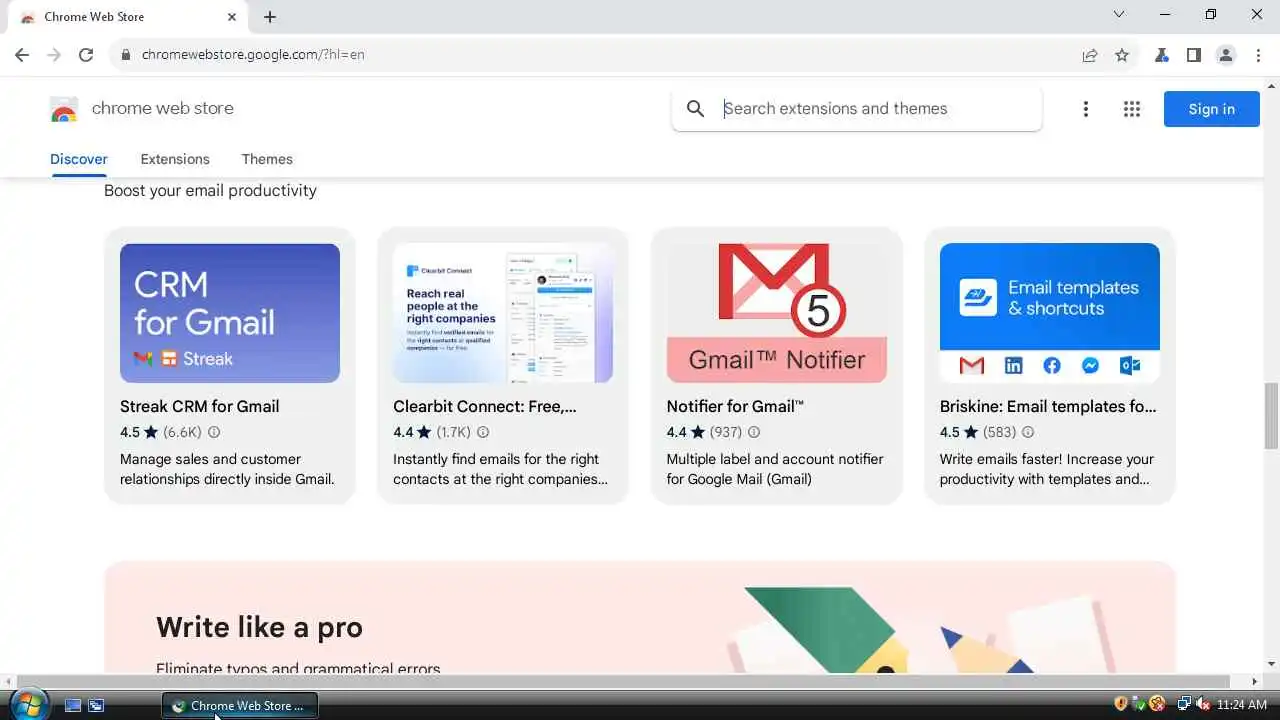
Task: Open the Chrome extensions flask icon
Action: tap(1162, 55)
